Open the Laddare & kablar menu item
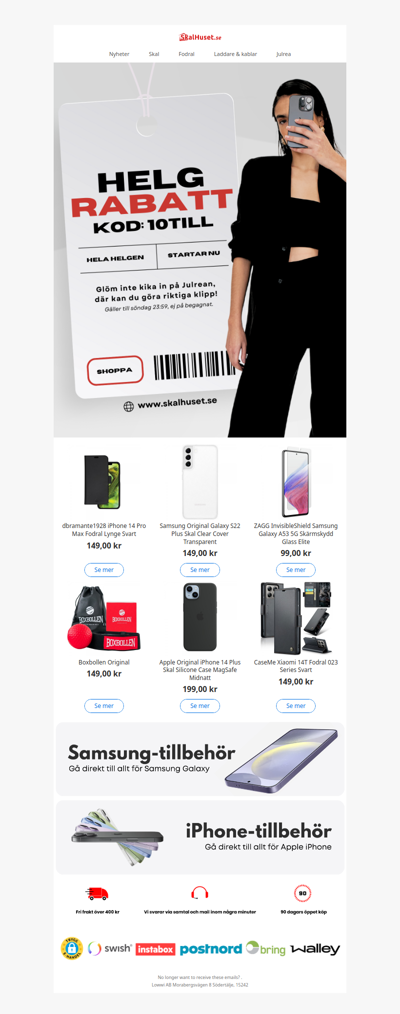This screenshot has height=1014, width=400. click(235, 54)
